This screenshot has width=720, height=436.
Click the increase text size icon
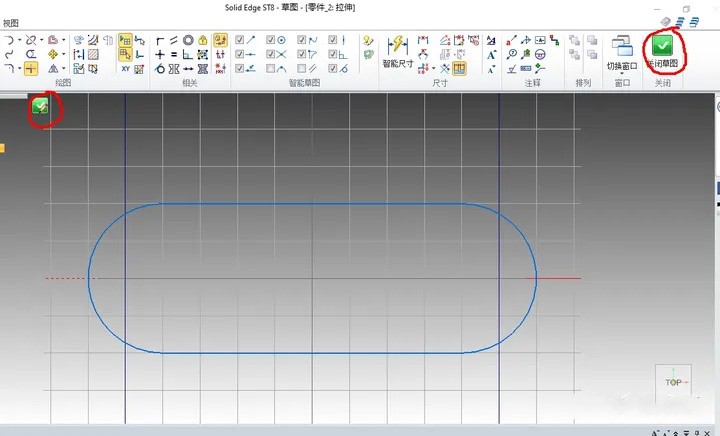click(x=491, y=55)
